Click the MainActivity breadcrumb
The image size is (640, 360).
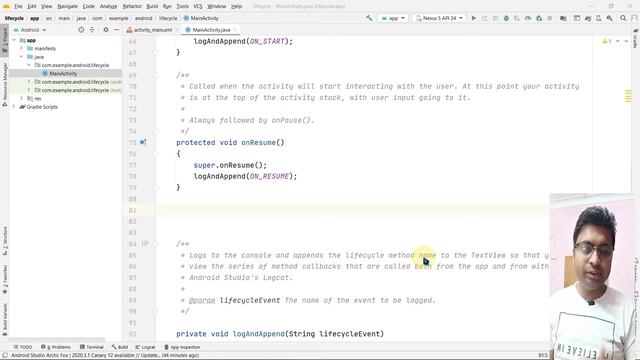201,18
